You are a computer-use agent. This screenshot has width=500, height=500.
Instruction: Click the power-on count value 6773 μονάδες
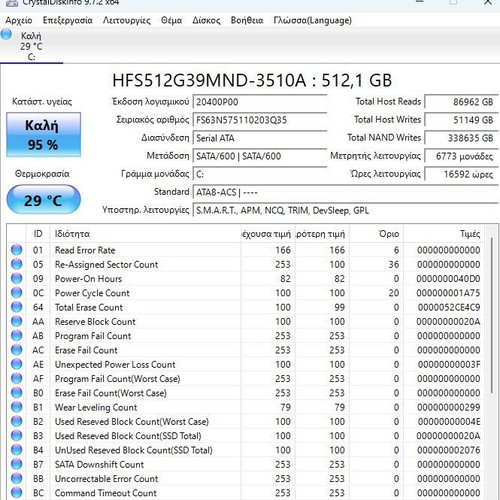click(461, 156)
